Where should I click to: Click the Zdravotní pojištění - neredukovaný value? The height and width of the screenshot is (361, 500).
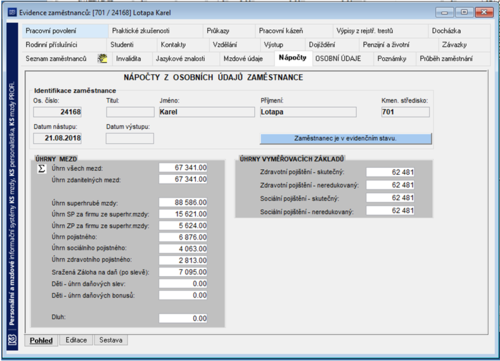pos(390,185)
